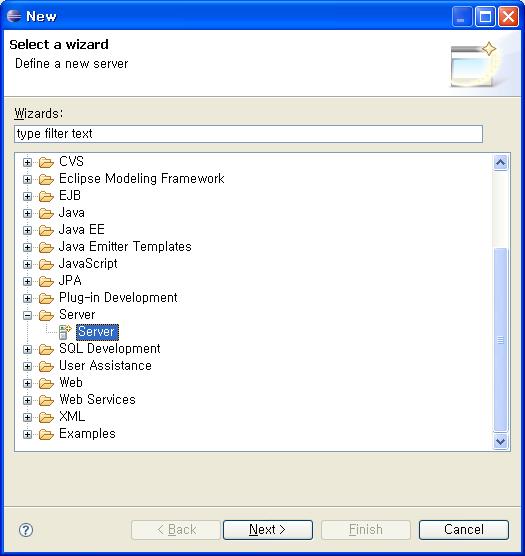
Task: Click the Cancel button
Action: tap(464, 530)
